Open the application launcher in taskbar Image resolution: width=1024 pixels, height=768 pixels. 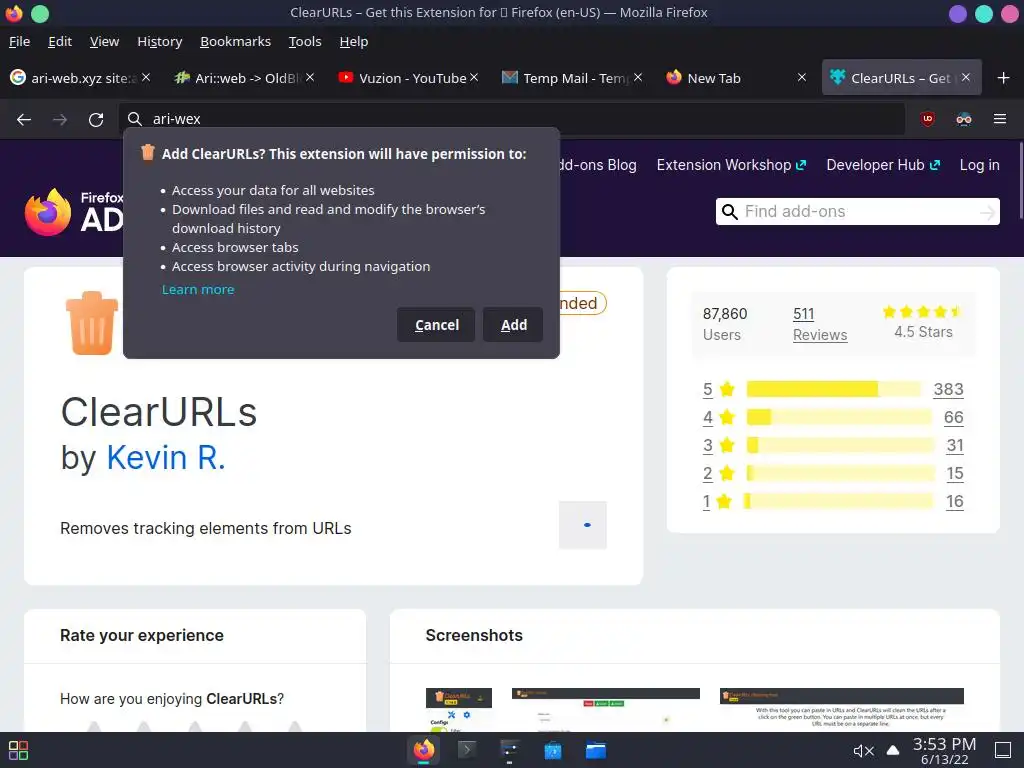(18, 750)
